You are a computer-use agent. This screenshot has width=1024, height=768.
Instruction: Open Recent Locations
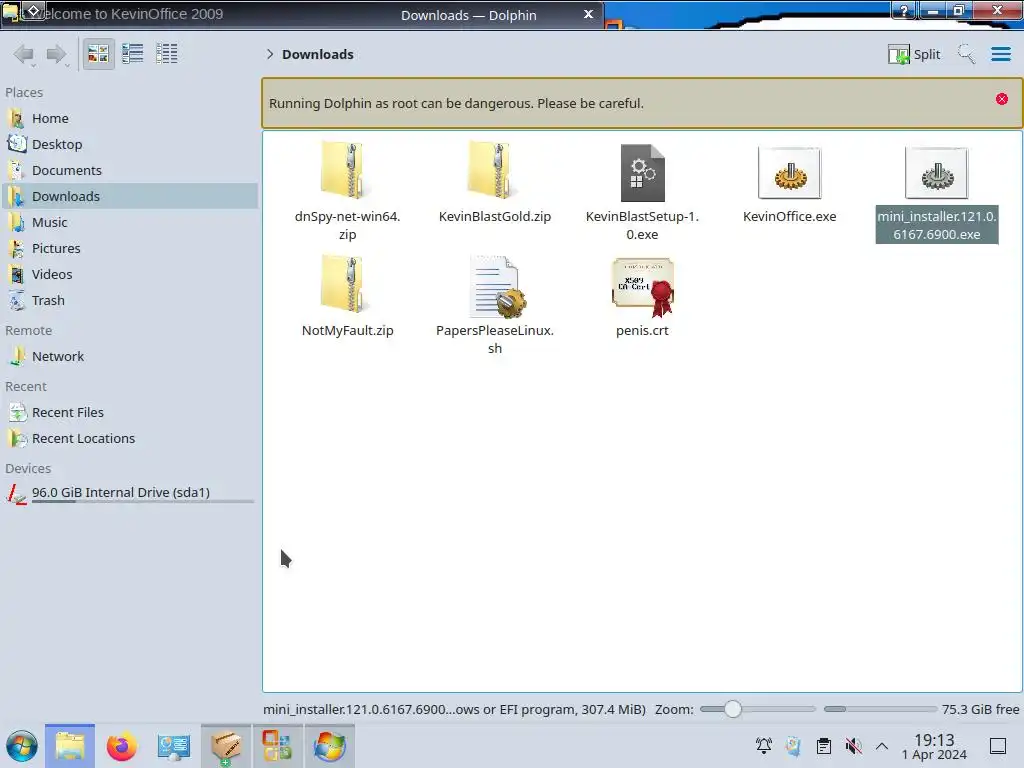[x=129, y=439]
